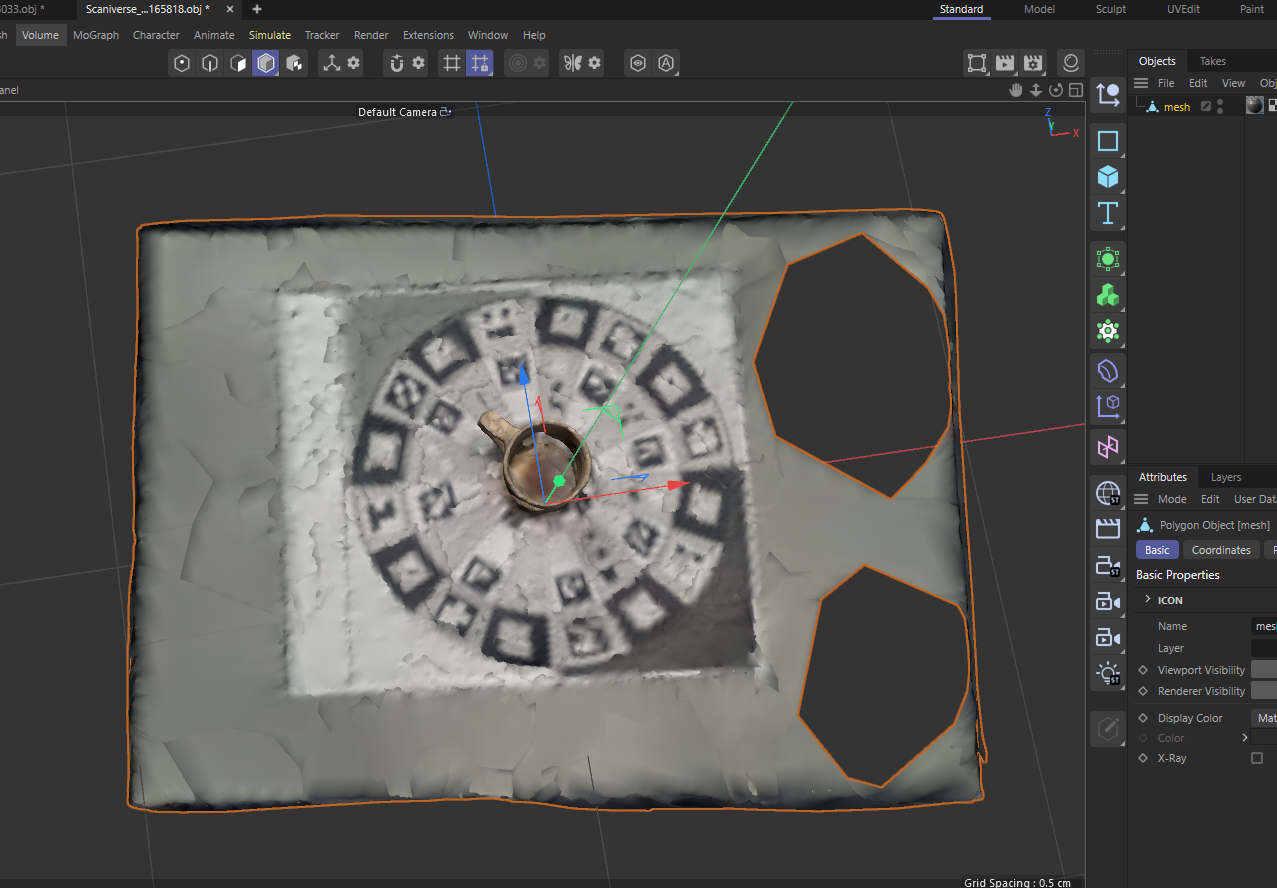The width and height of the screenshot is (1277, 888).
Task: Switch to the Coordinates tab in Attributes
Action: 1221,549
